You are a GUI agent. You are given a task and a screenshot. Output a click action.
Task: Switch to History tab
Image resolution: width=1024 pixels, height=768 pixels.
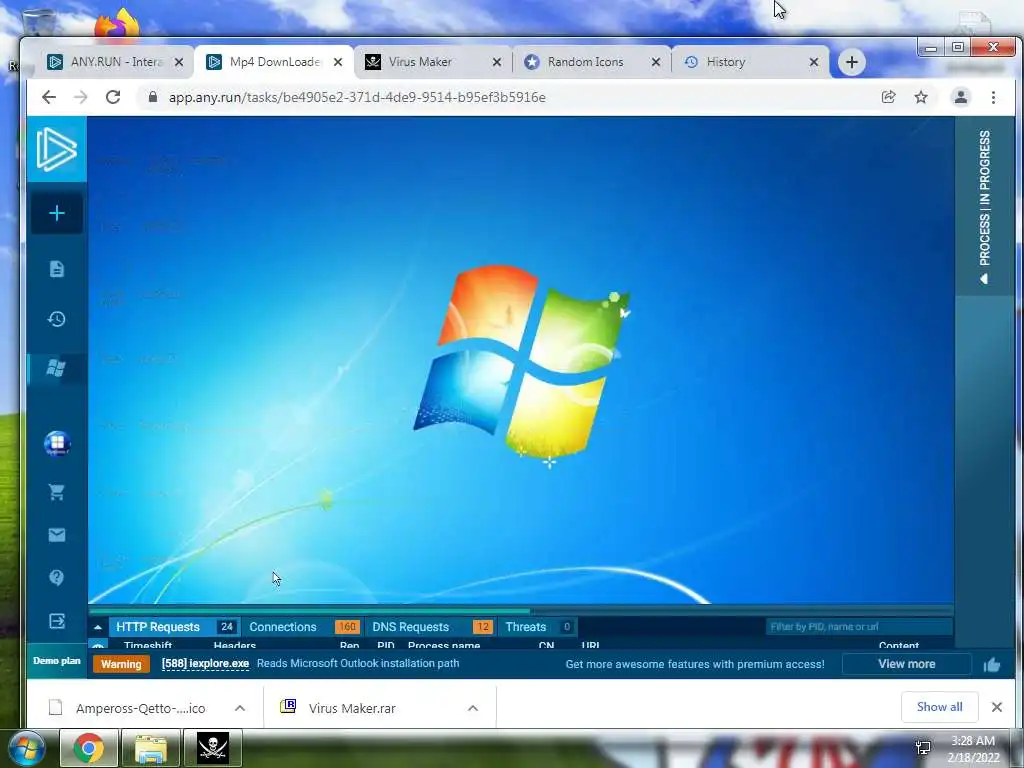click(x=726, y=62)
